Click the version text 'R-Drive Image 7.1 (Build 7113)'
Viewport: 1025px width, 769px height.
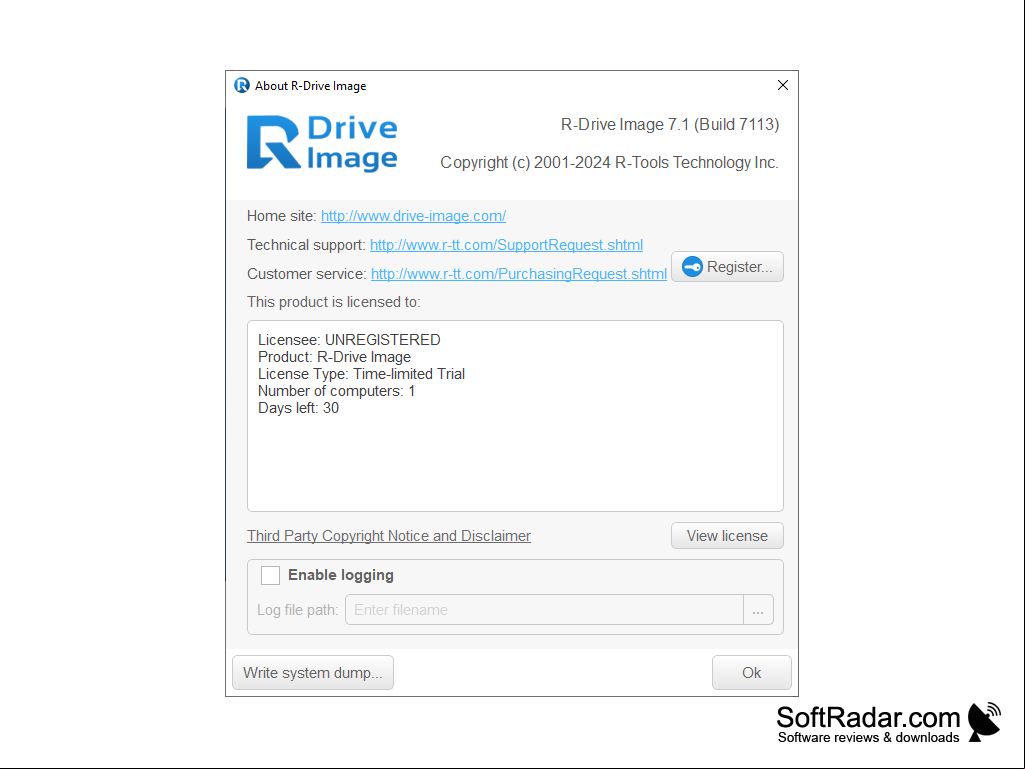[670, 124]
